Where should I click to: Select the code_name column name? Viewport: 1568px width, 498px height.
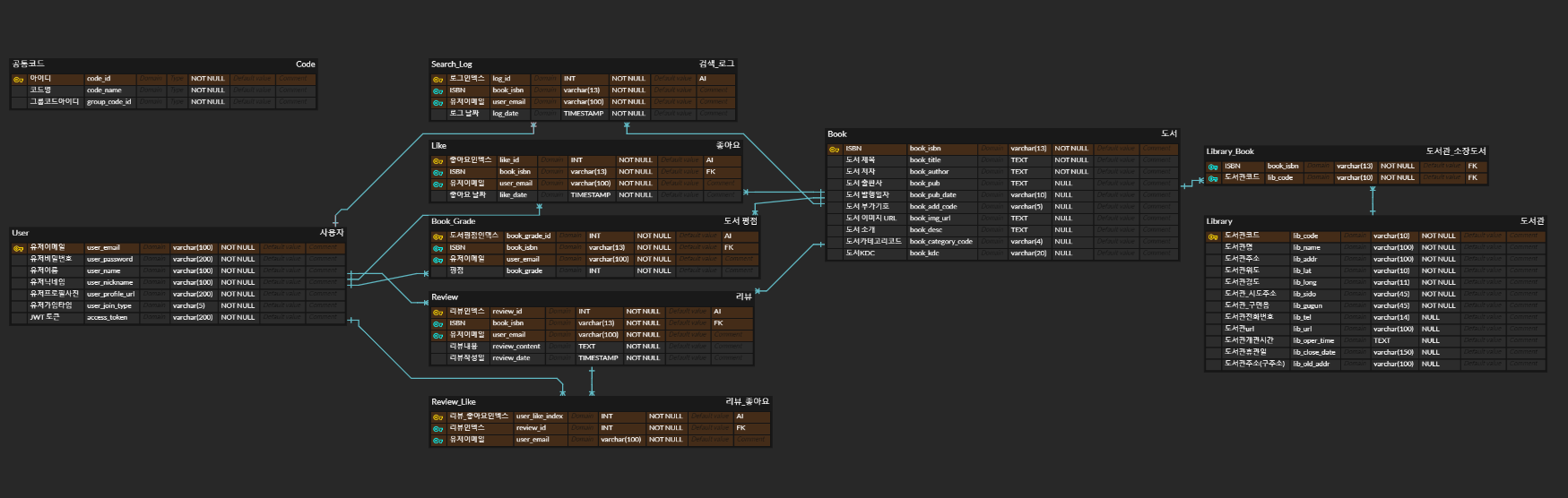104,90
